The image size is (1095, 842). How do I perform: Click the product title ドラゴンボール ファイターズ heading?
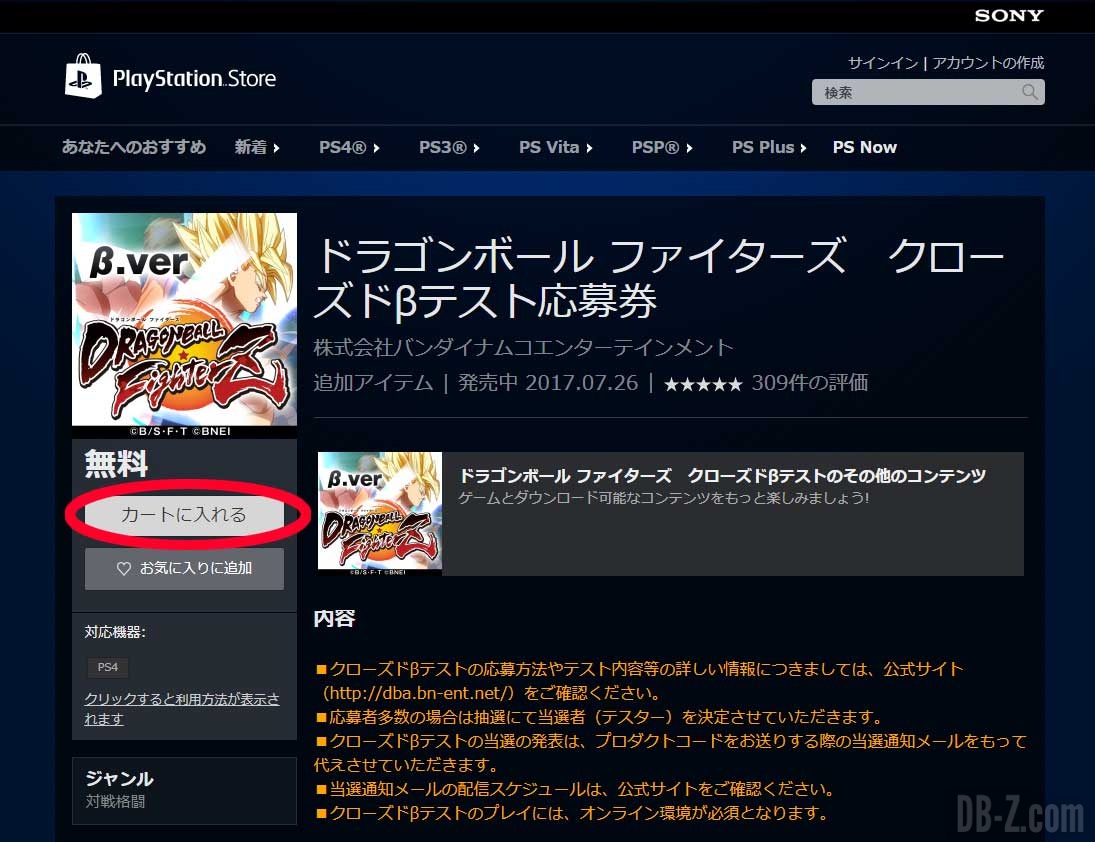click(659, 279)
